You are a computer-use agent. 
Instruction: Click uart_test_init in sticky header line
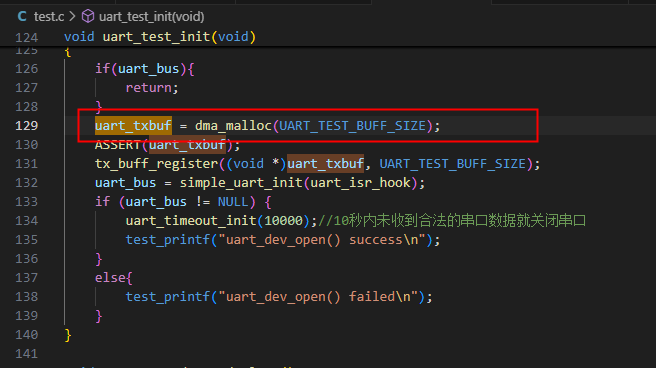coord(156,37)
